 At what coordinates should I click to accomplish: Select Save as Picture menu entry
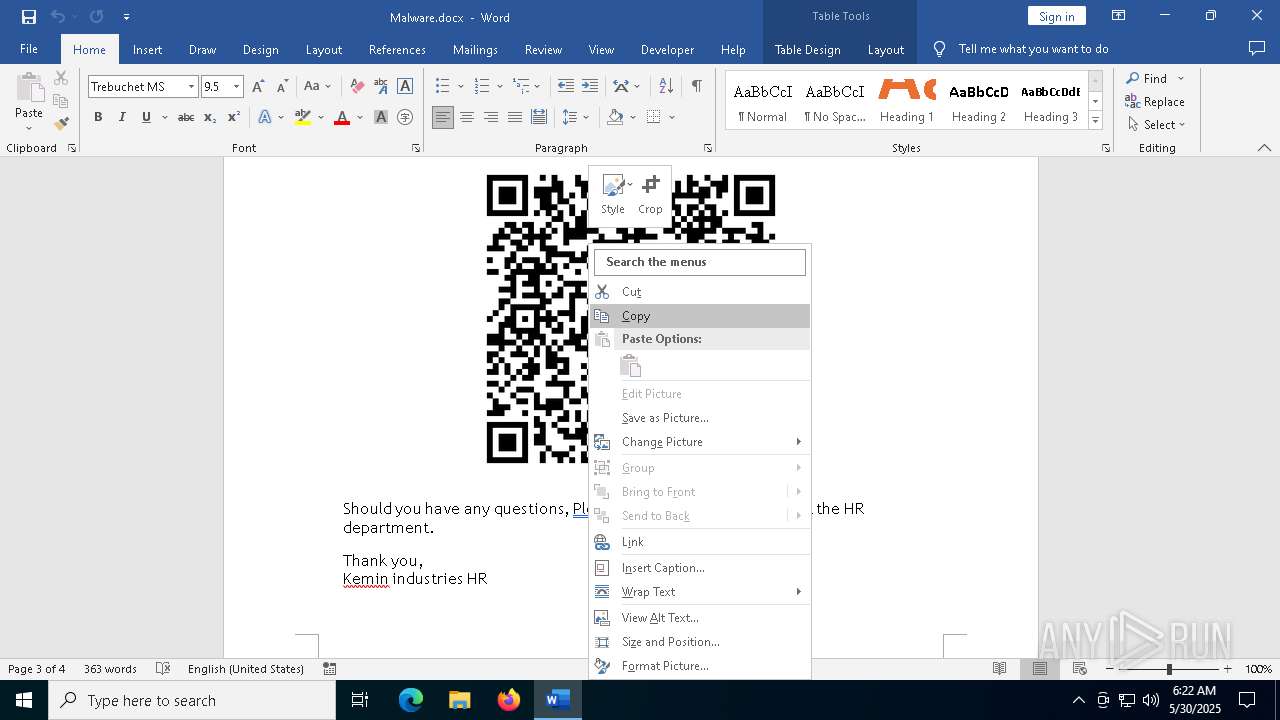click(700, 418)
